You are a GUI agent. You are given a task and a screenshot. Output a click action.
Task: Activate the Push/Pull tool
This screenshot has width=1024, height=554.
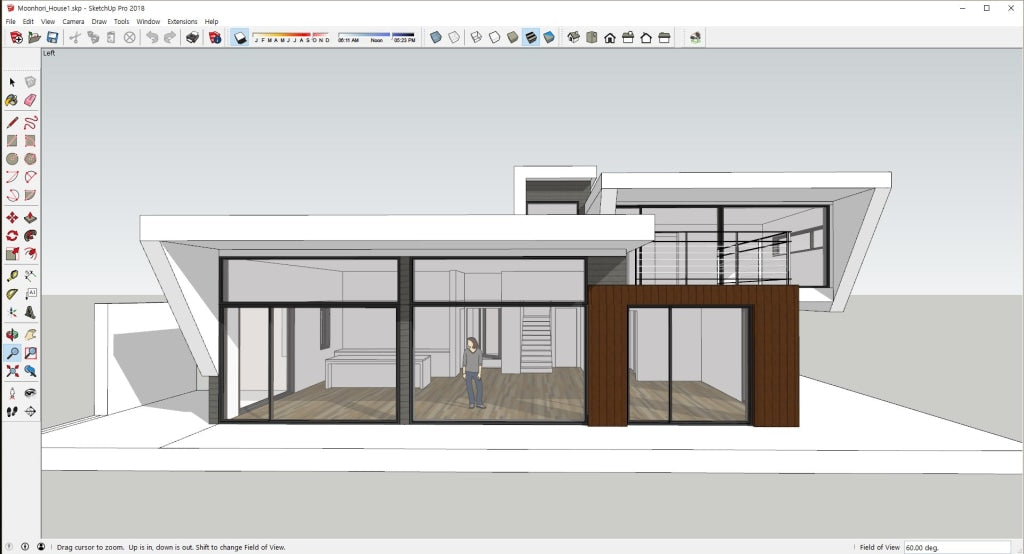30,218
